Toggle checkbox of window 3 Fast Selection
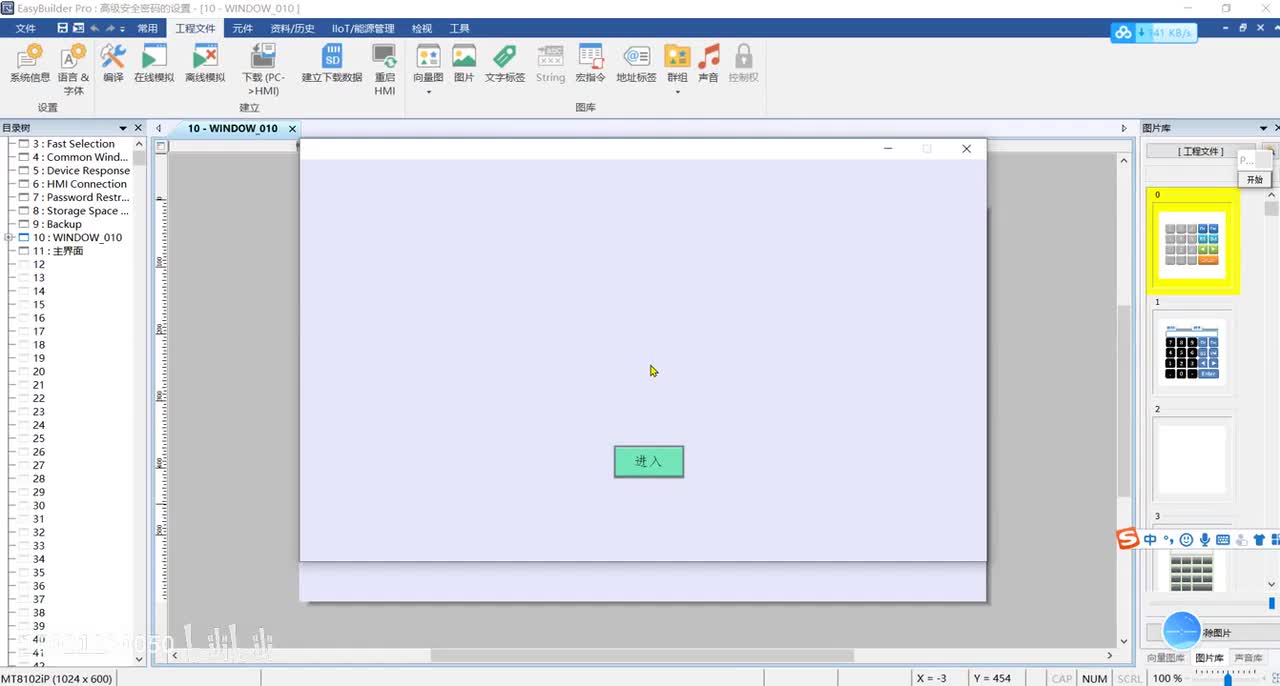The image size is (1280, 686). point(24,144)
